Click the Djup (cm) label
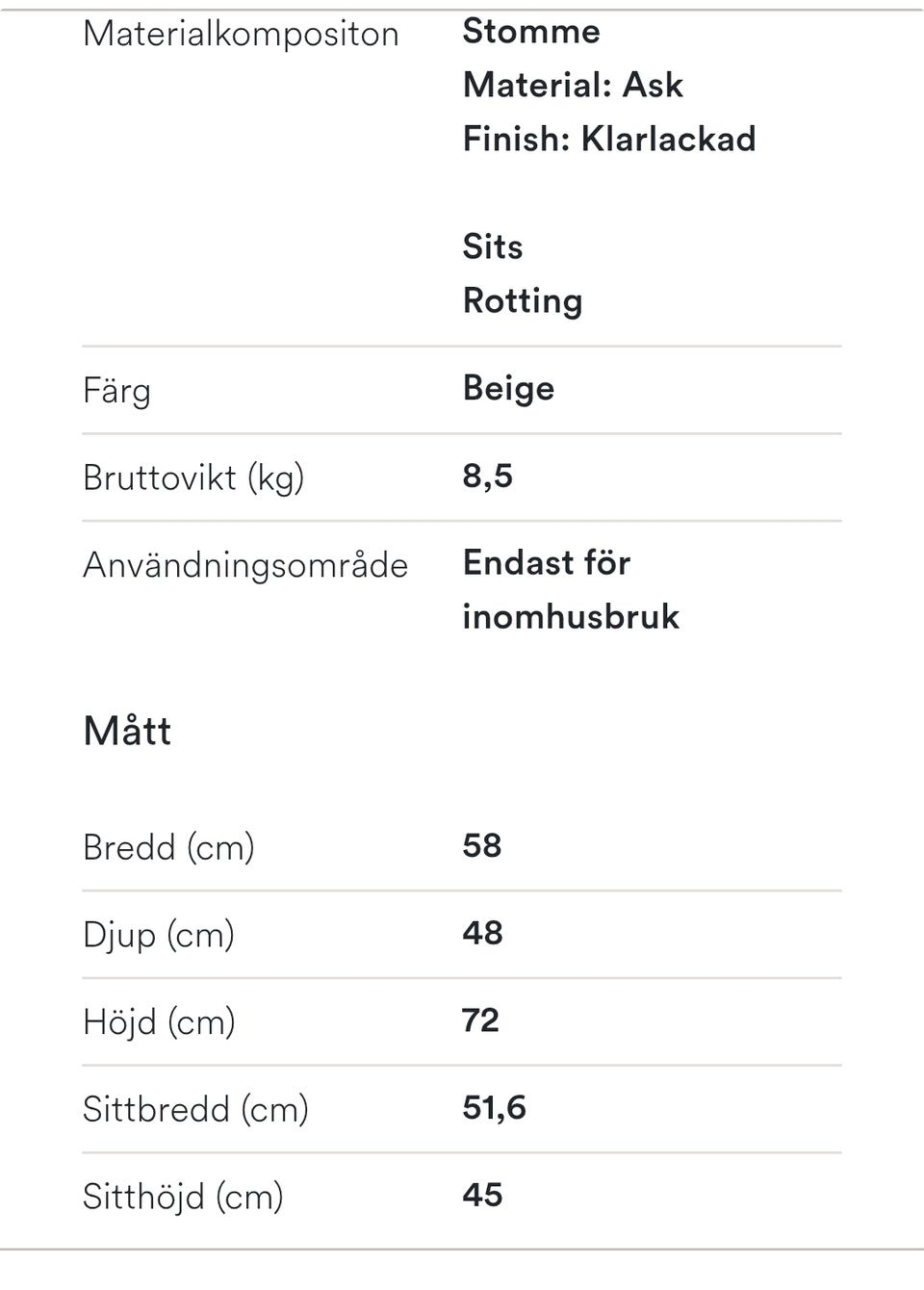The image size is (924, 1290). coord(159,935)
